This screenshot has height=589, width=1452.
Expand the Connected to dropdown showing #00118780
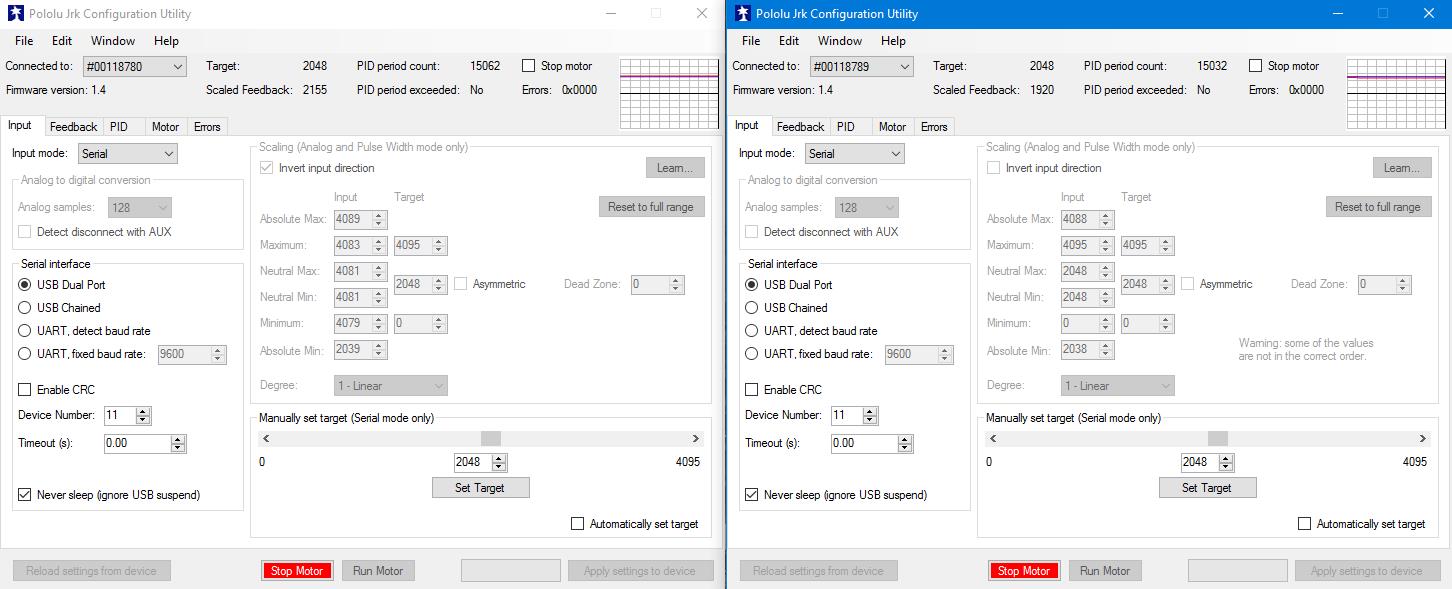pyautogui.click(x=135, y=67)
